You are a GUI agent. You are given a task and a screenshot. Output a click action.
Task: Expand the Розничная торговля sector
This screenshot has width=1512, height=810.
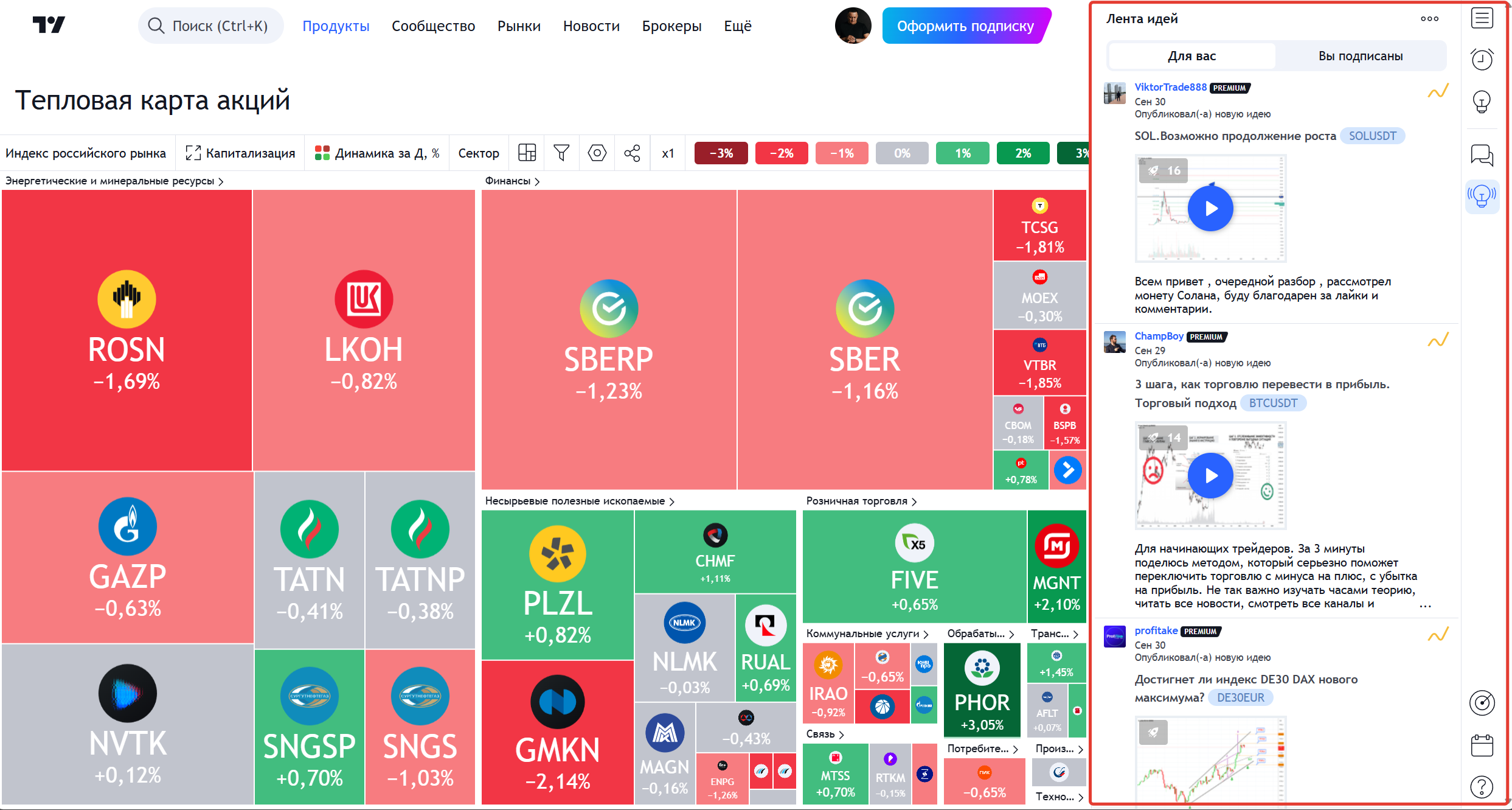tap(861, 501)
